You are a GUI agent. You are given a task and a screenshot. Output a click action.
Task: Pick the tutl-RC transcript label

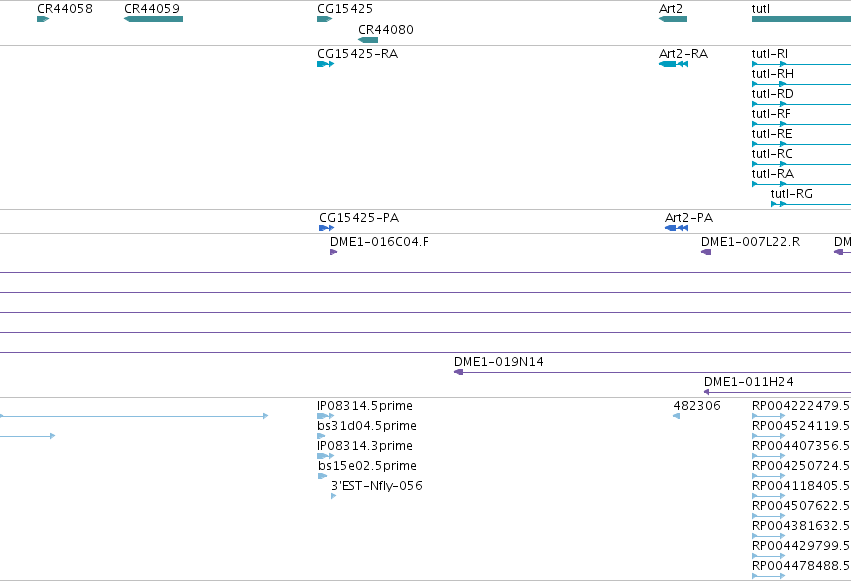coord(772,154)
